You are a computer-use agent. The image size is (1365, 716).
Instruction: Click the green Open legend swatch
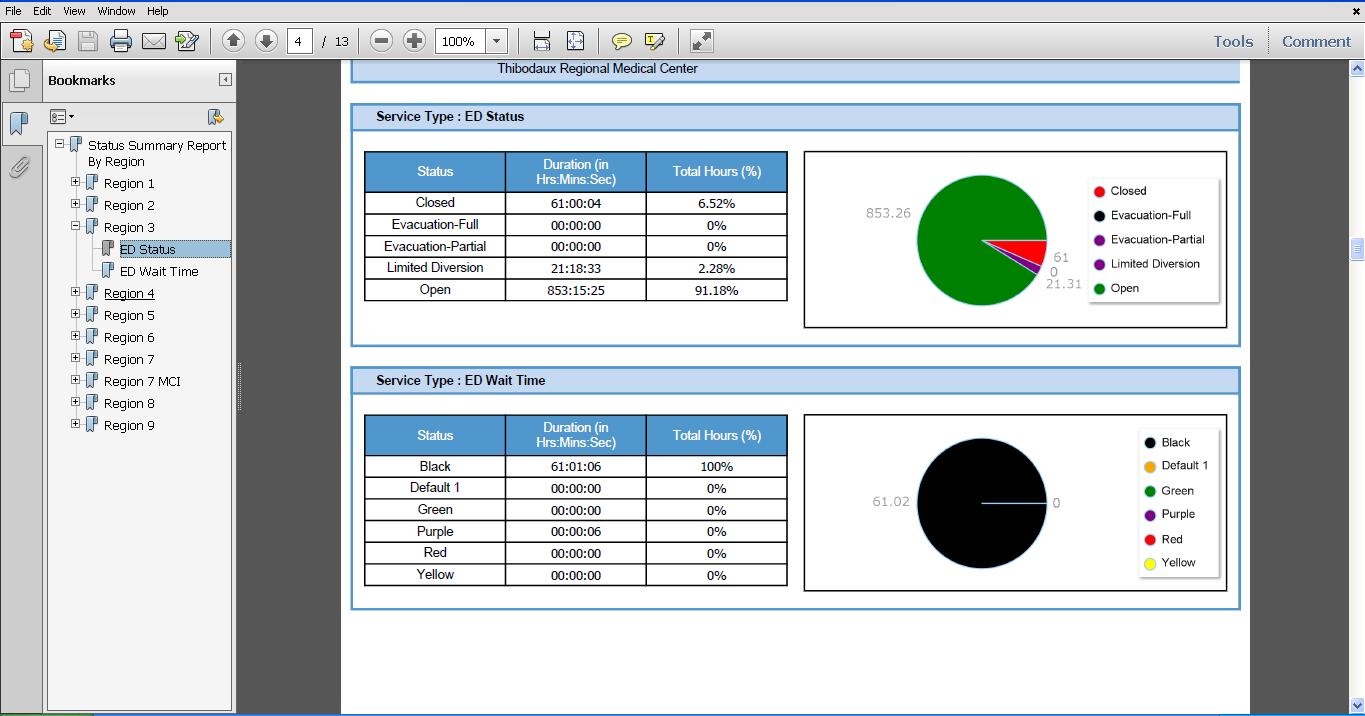[1099, 288]
